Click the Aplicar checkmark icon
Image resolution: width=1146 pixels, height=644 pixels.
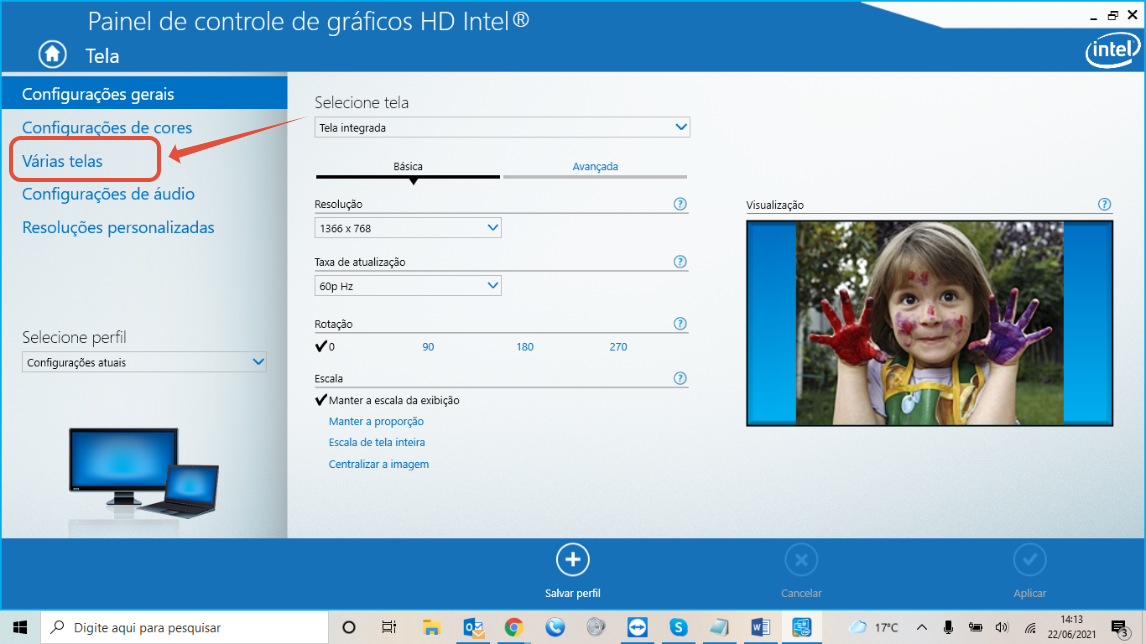point(1029,560)
